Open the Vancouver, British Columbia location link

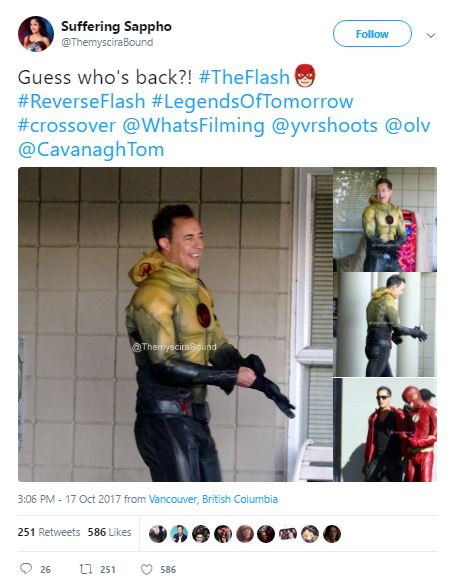pos(213,499)
